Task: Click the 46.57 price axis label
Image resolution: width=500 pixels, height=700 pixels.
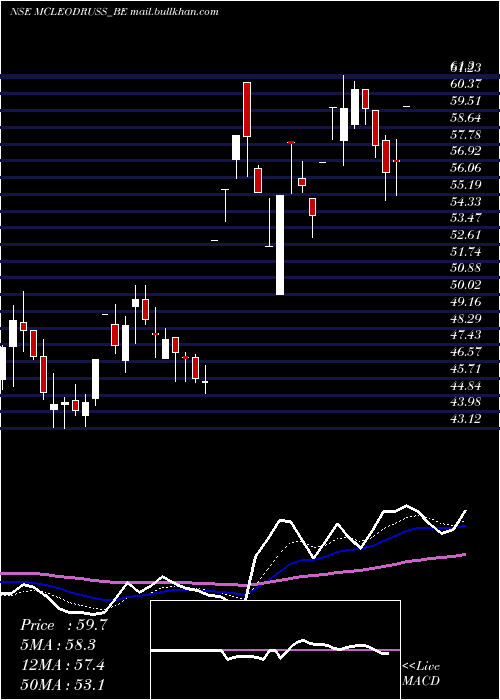Action: [x=465, y=352]
